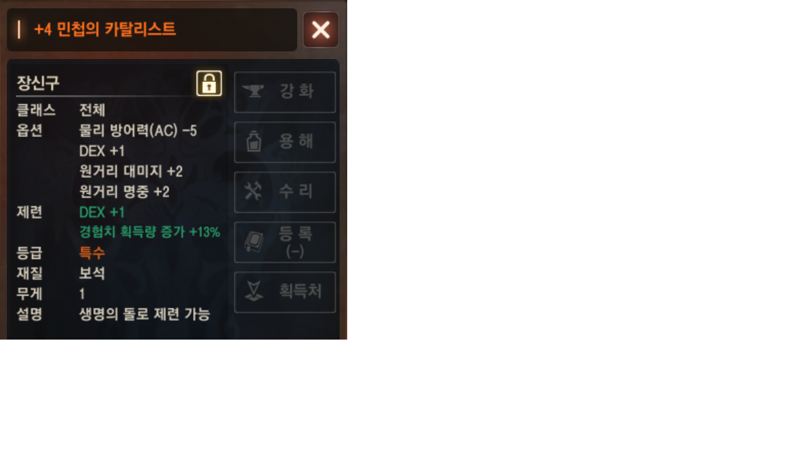Click the potion bottle icon for 용해
The width and height of the screenshot is (800, 450).
point(254,141)
